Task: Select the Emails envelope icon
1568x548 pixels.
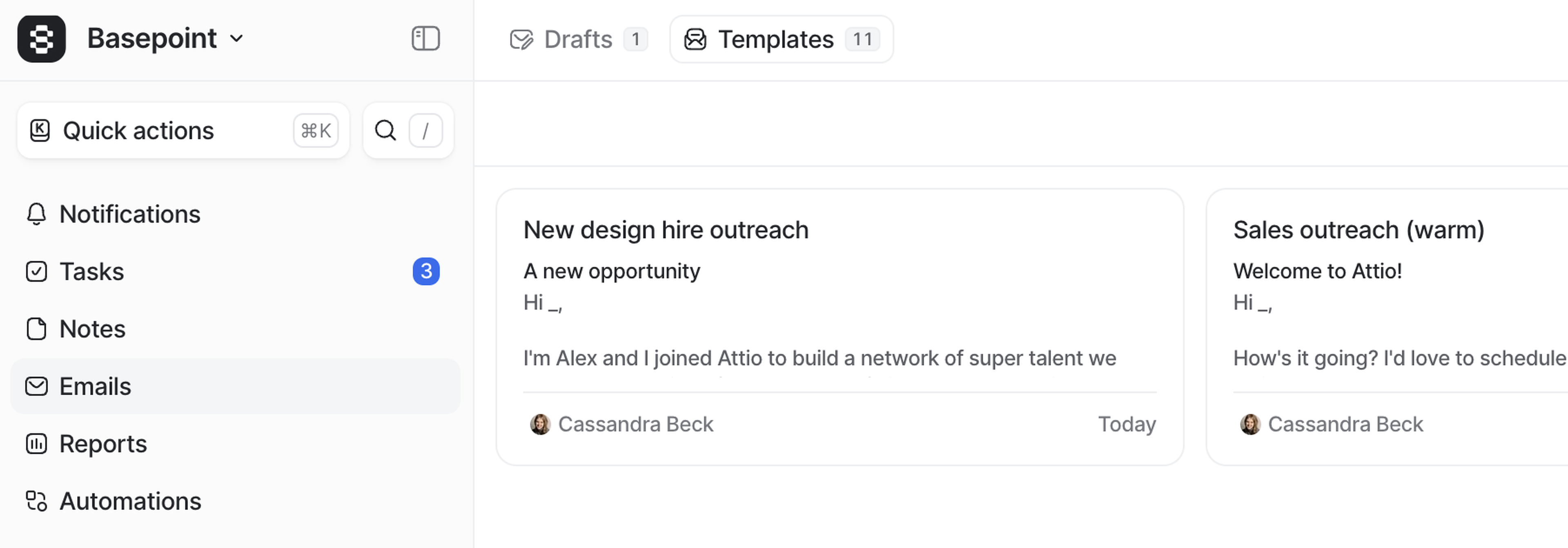Action: pos(36,386)
